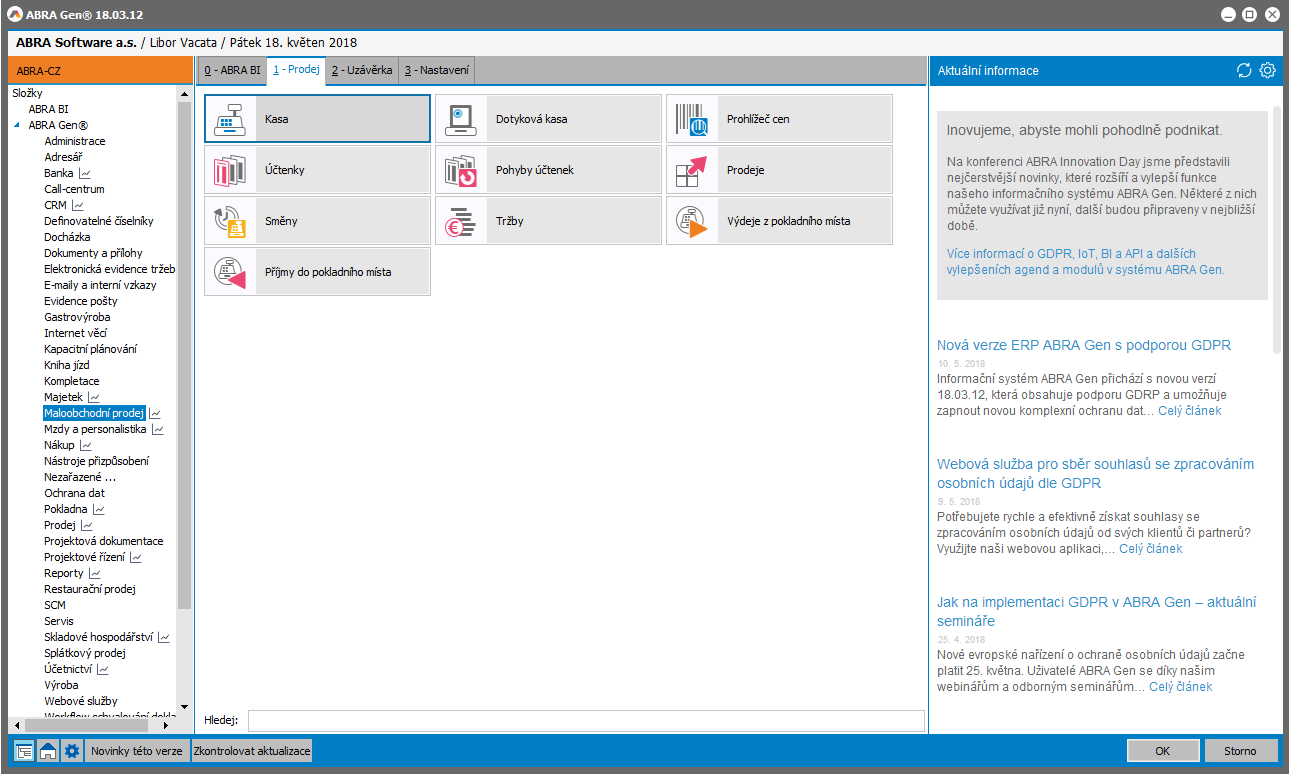Open the Kasa cash register tile

pyautogui.click(x=317, y=119)
